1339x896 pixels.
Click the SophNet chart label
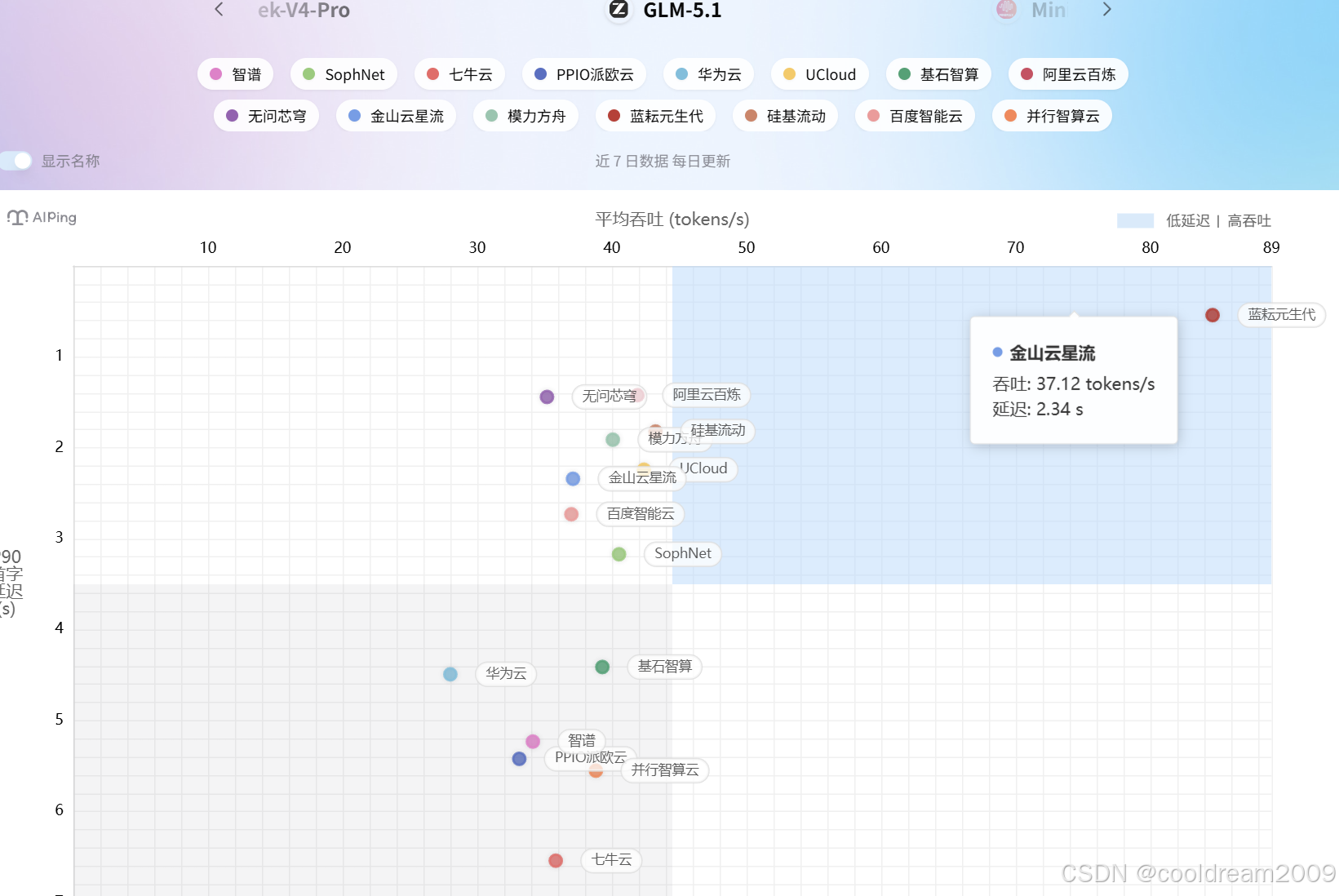click(x=683, y=553)
